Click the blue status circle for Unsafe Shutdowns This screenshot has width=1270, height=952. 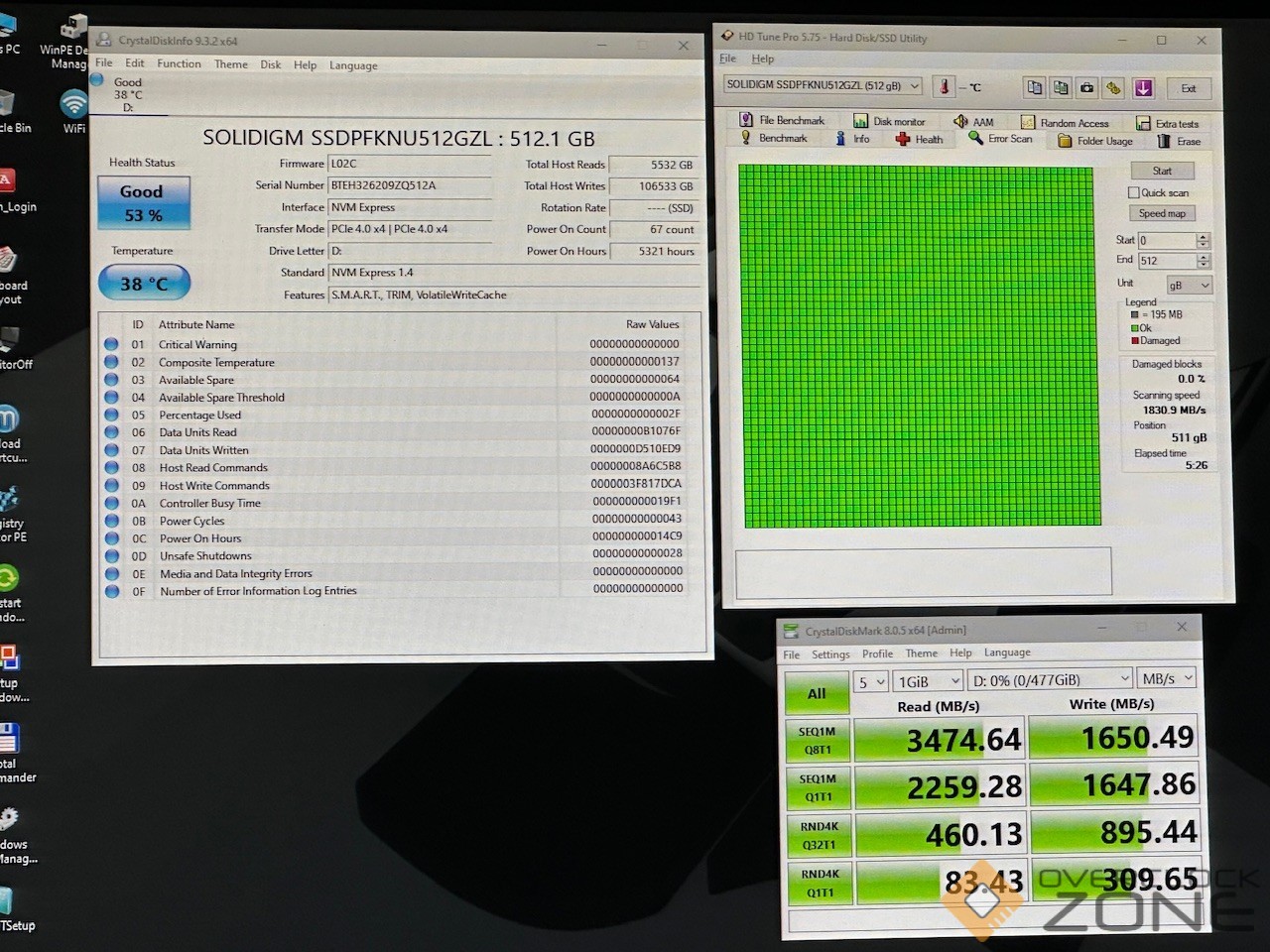pyautogui.click(x=111, y=555)
